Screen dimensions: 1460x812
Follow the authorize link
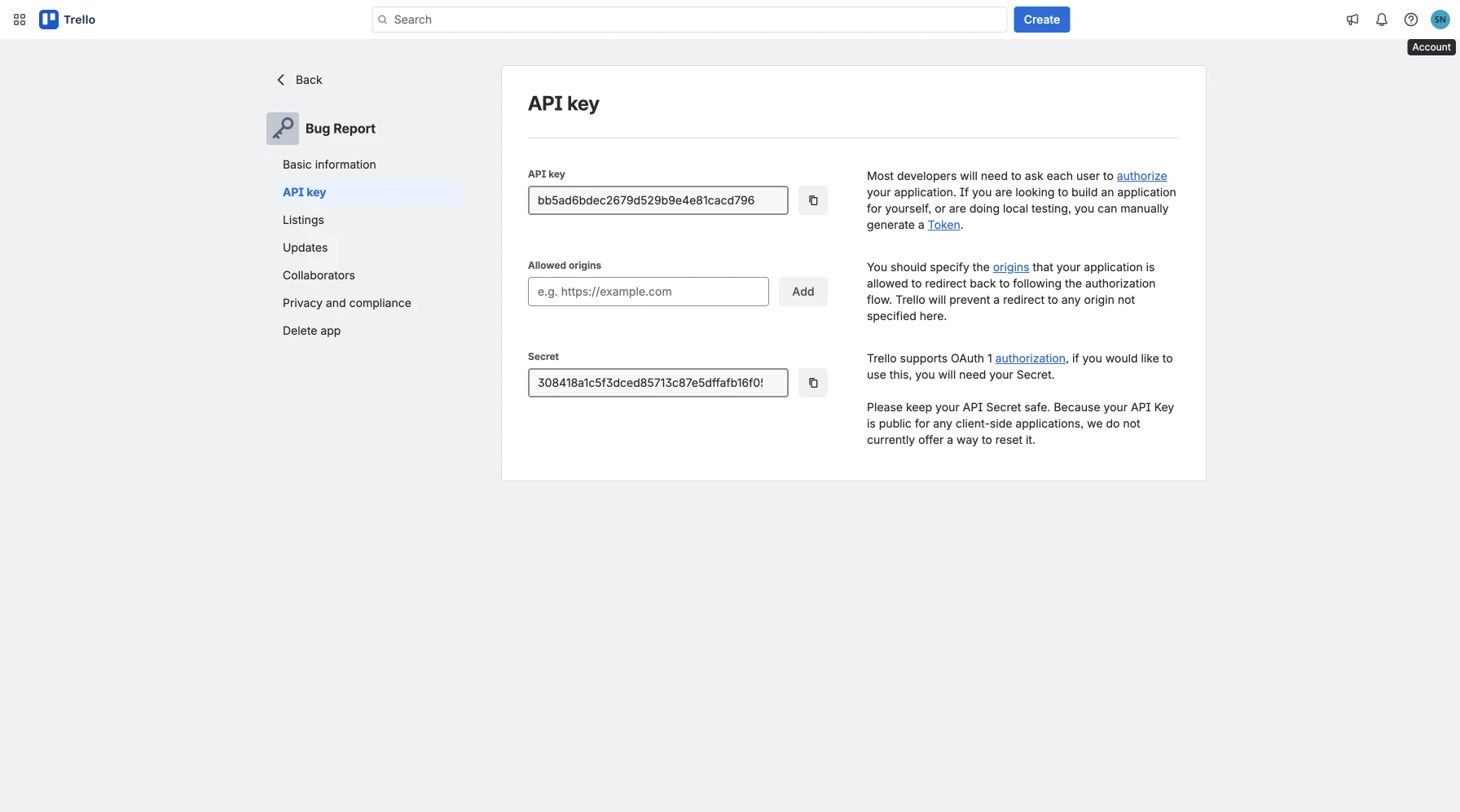pos(1141,176)
